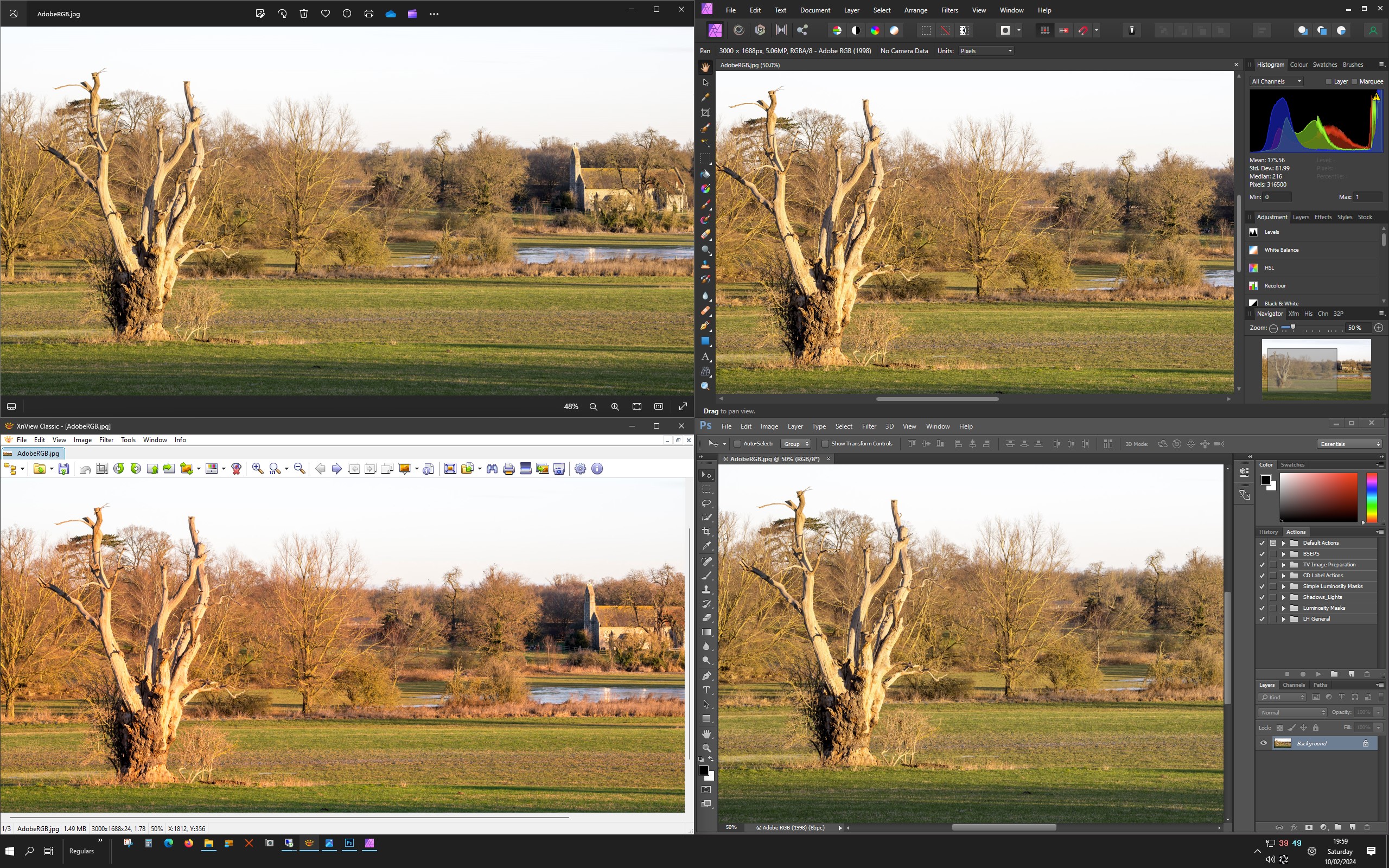Click the Photoshop rainbow hue slider strip
The image size is (1389, 868).
pos(1371,497)
